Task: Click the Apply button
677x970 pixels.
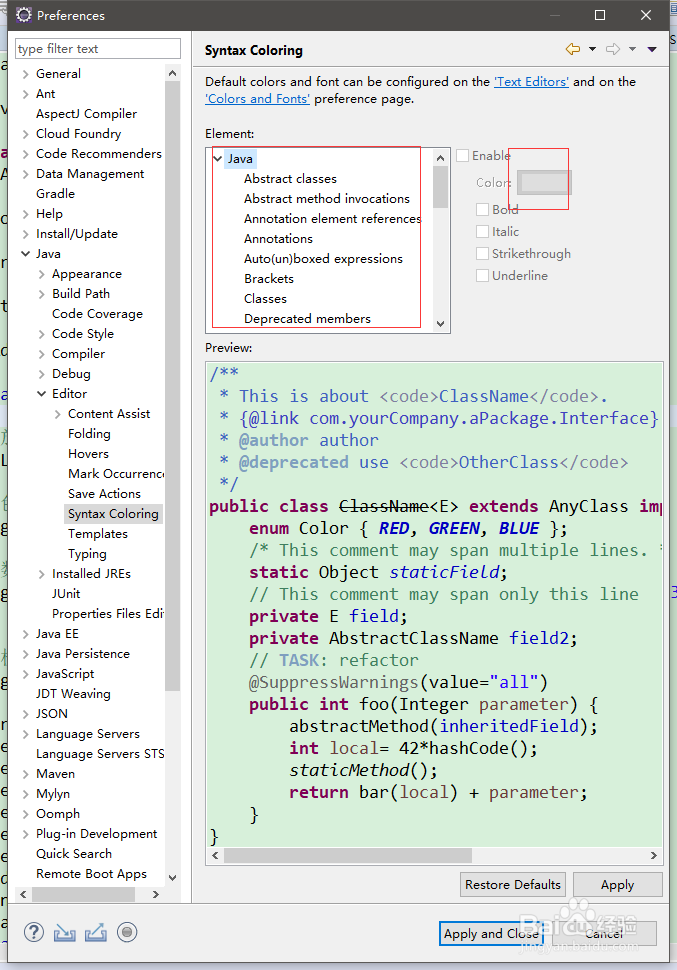Action: pos(618,885)
